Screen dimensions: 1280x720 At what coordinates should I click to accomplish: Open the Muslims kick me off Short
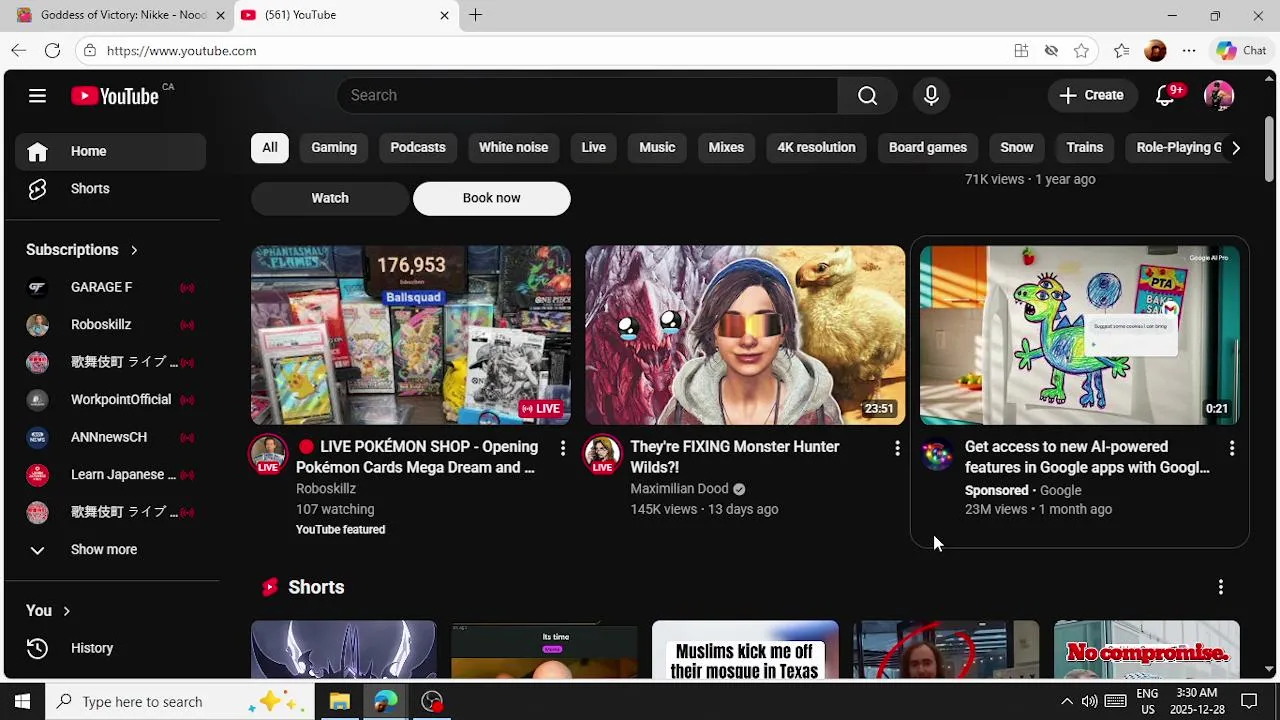745,650
